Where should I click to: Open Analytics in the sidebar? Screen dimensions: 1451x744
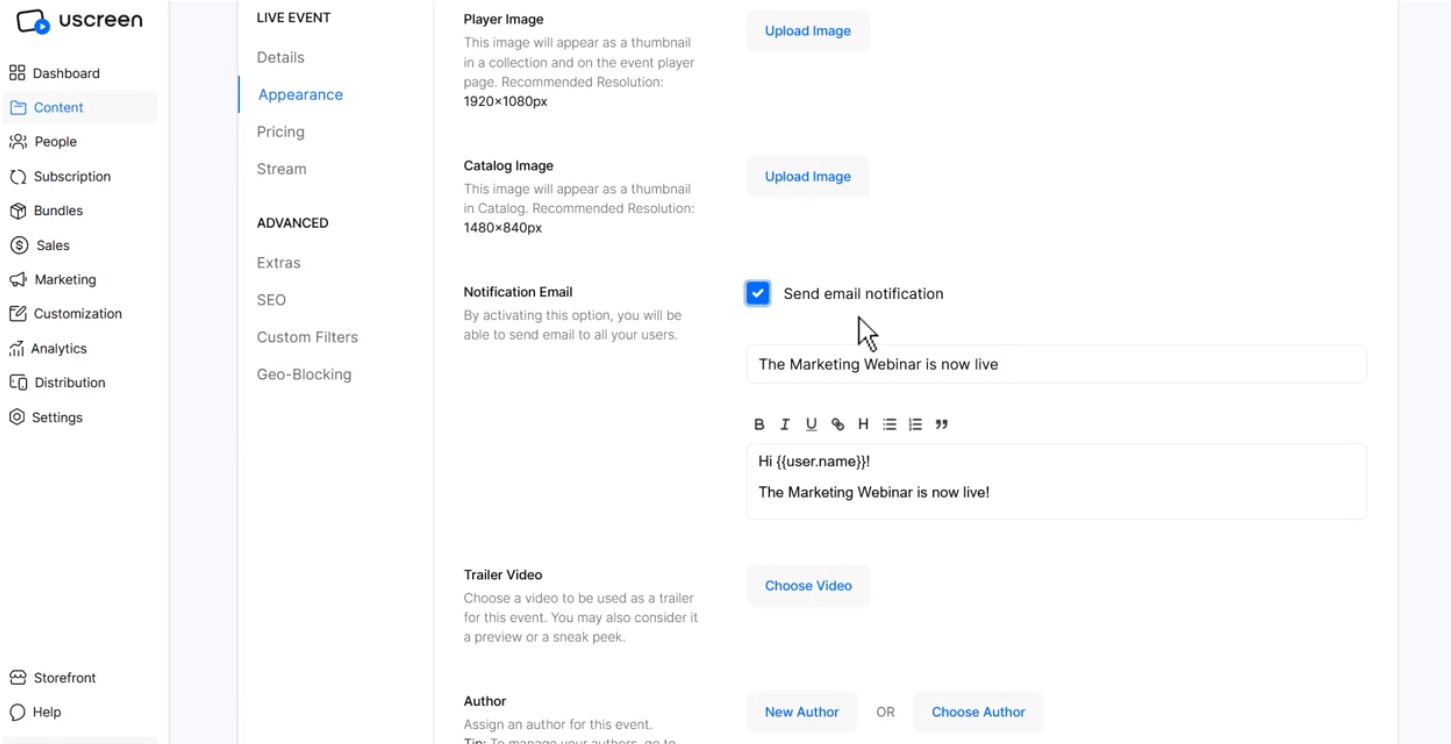[59, 349]
